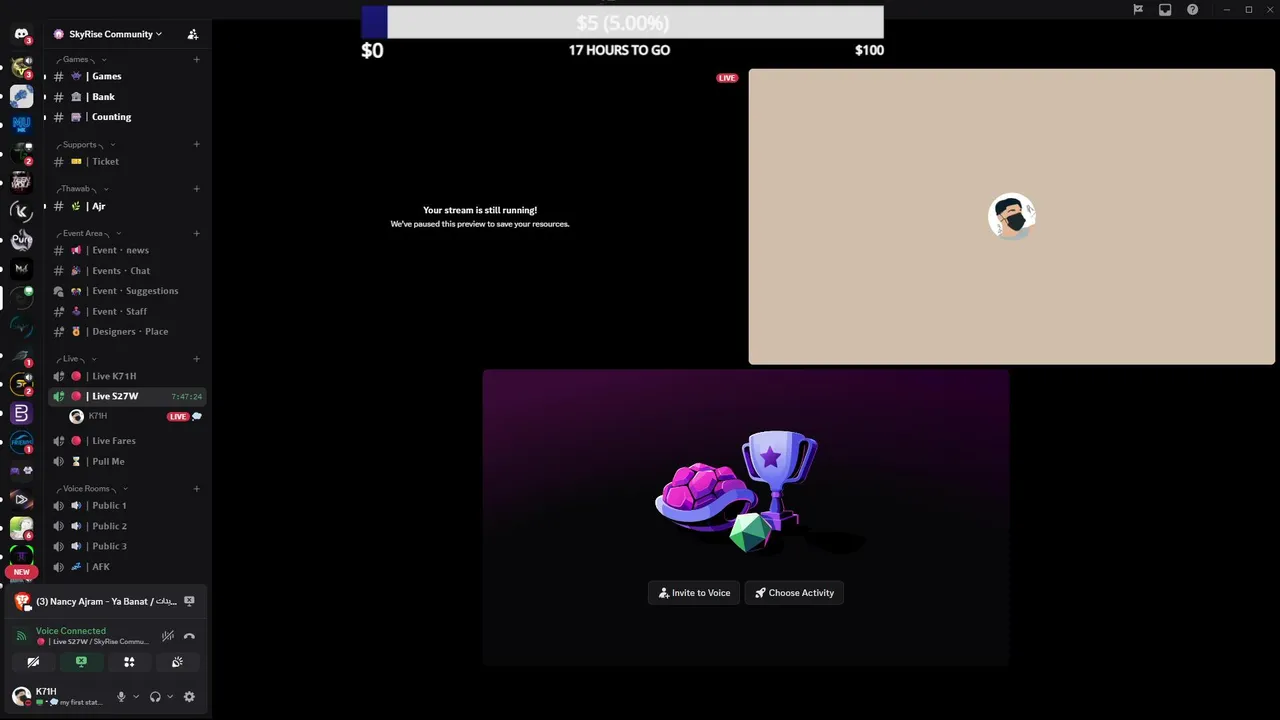
Task: Open the Ajr channel
Action: click(x=126, y=206)
